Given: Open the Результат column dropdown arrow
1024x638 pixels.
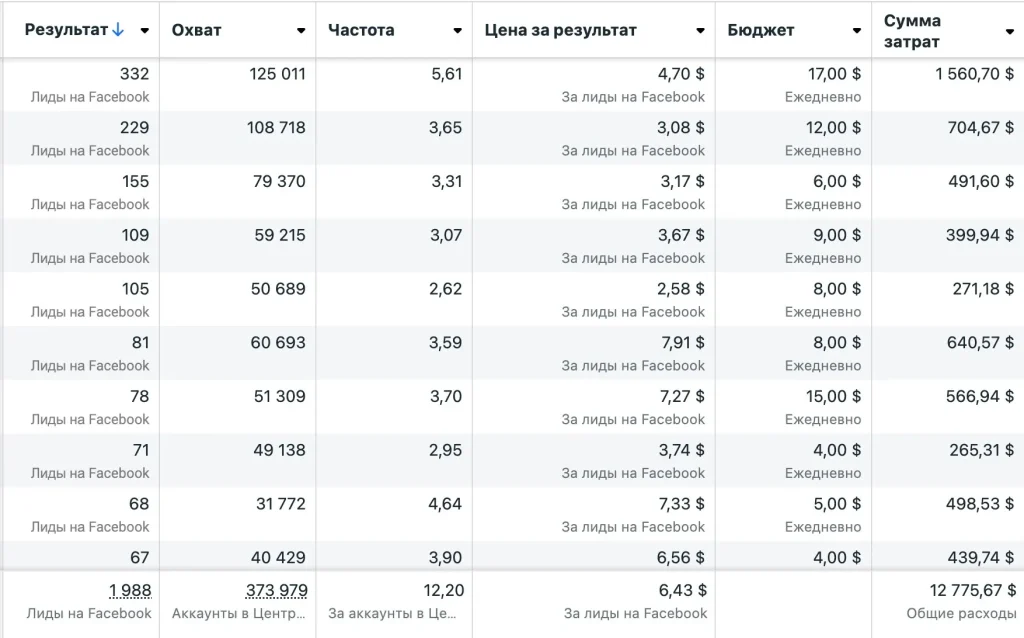Looking at the screenshot, I should [145, 31].
